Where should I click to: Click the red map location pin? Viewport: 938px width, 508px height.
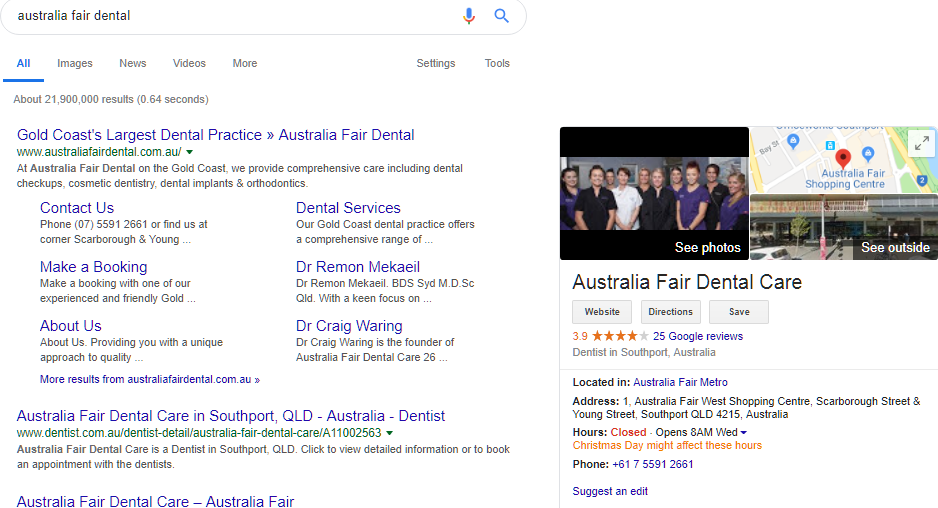pyautogui.click(x=842, y=158)
